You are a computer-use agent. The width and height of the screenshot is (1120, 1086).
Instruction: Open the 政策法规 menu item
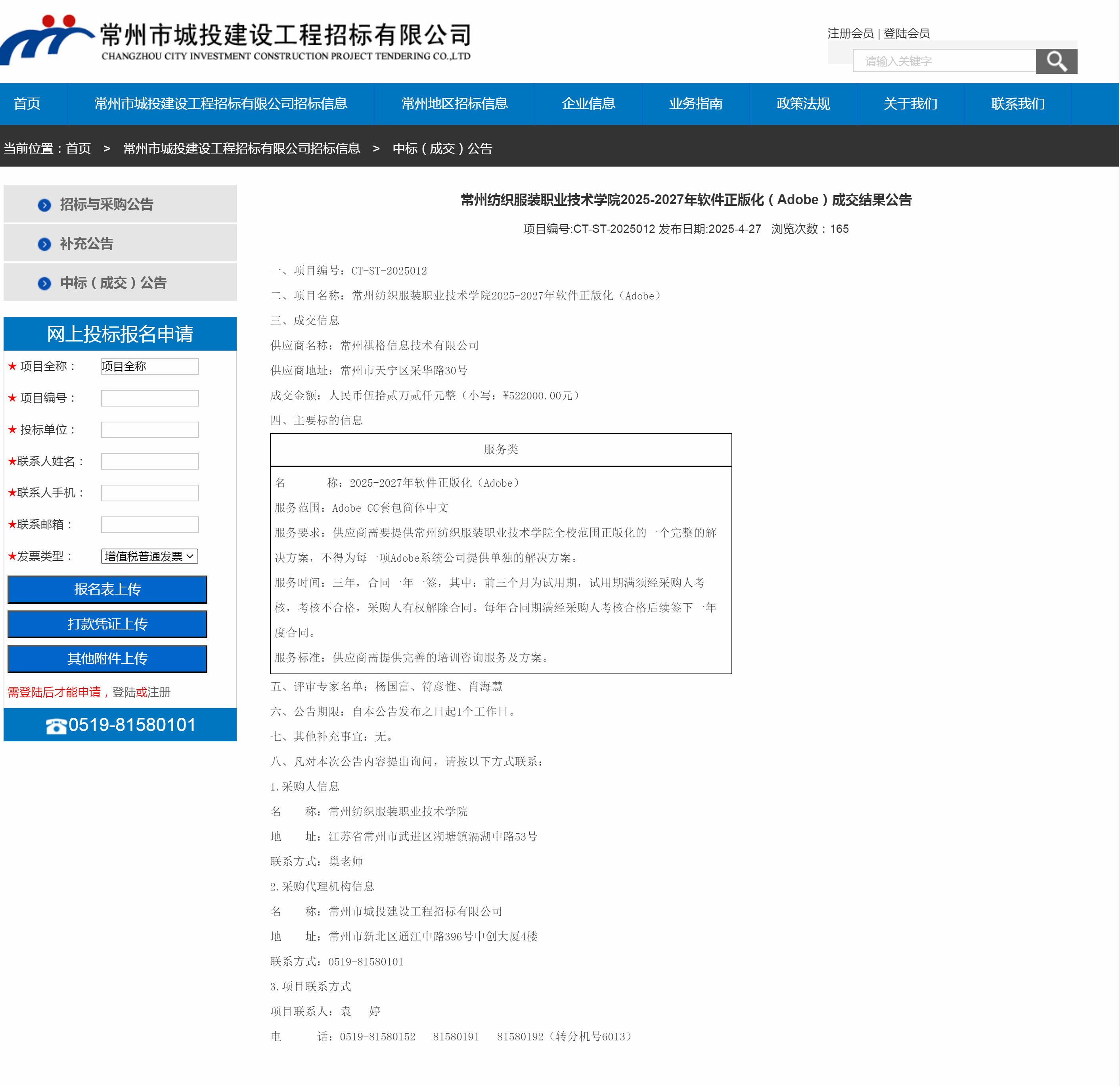pos(803,104)
